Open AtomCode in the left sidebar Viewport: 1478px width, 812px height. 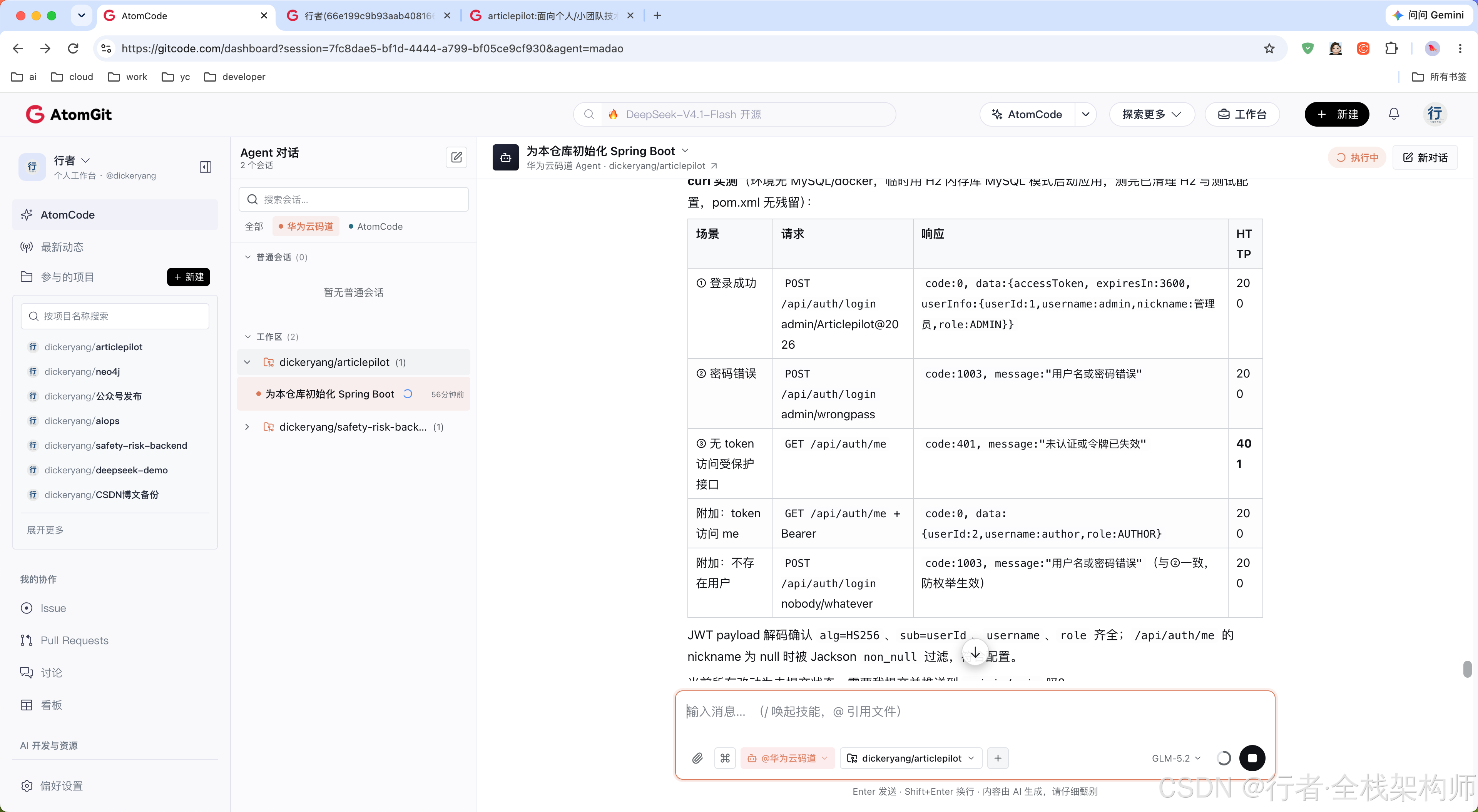pos(115,215)
